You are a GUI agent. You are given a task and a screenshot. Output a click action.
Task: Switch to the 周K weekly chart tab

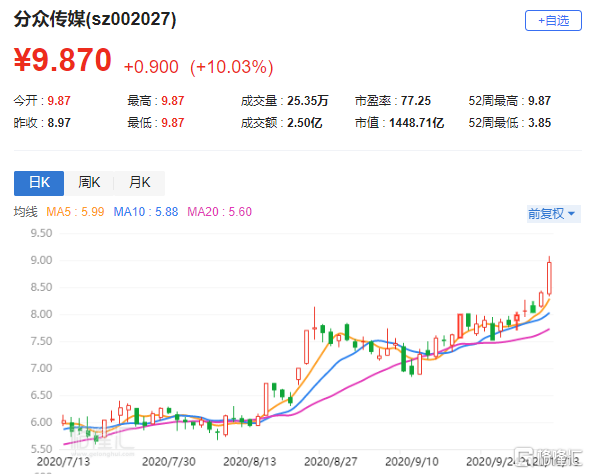click(89, 183)
